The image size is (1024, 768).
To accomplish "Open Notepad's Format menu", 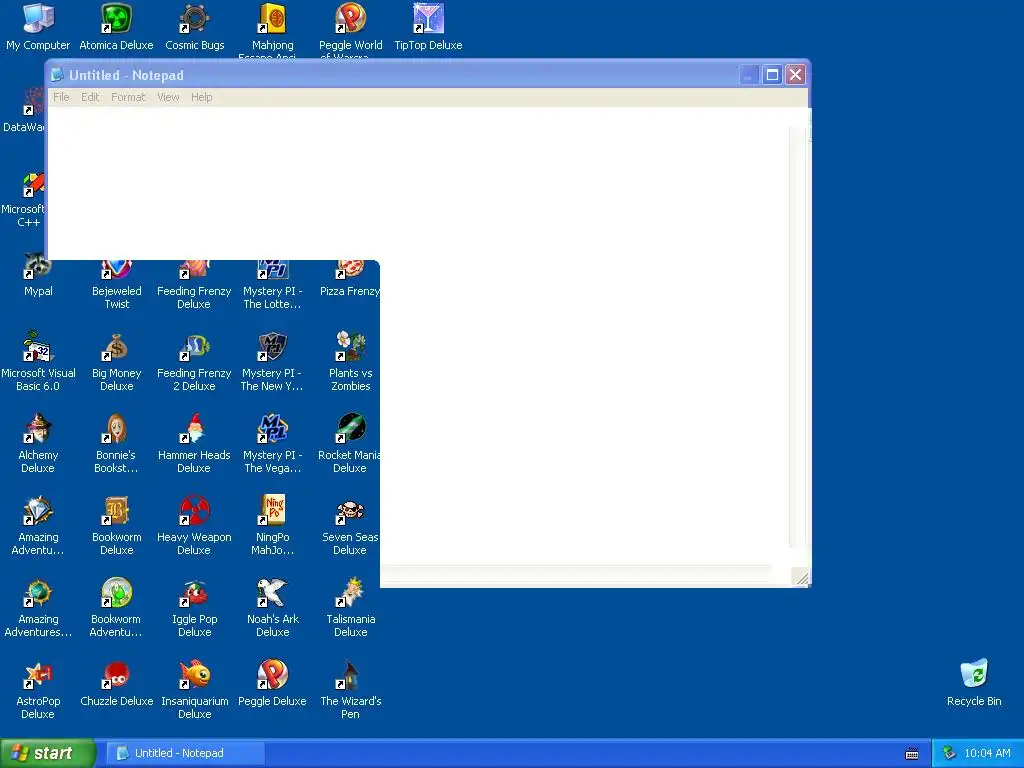I will coord(128,97).
